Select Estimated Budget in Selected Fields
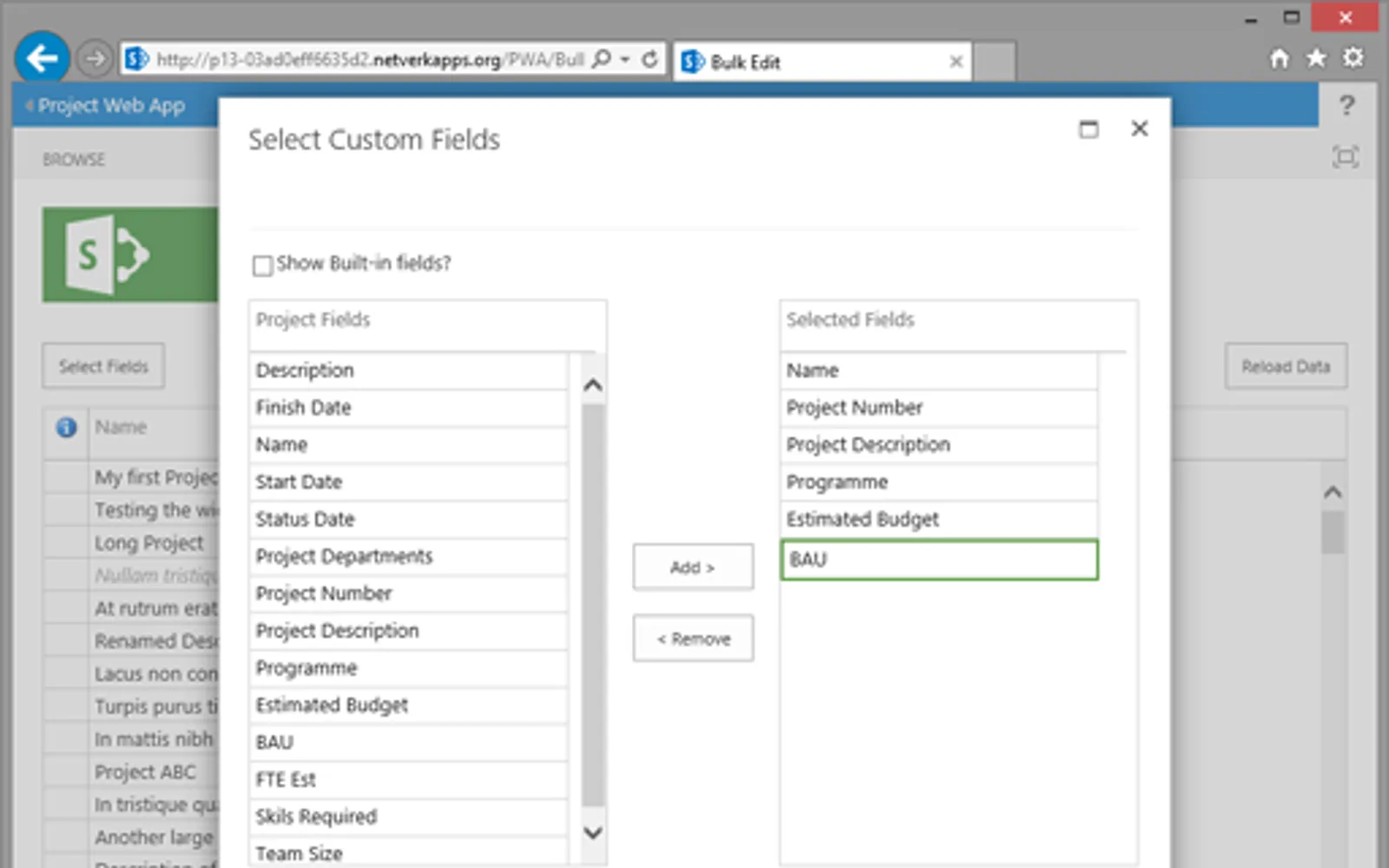Viewport: 1389px width, 868px height. point(939,520)
